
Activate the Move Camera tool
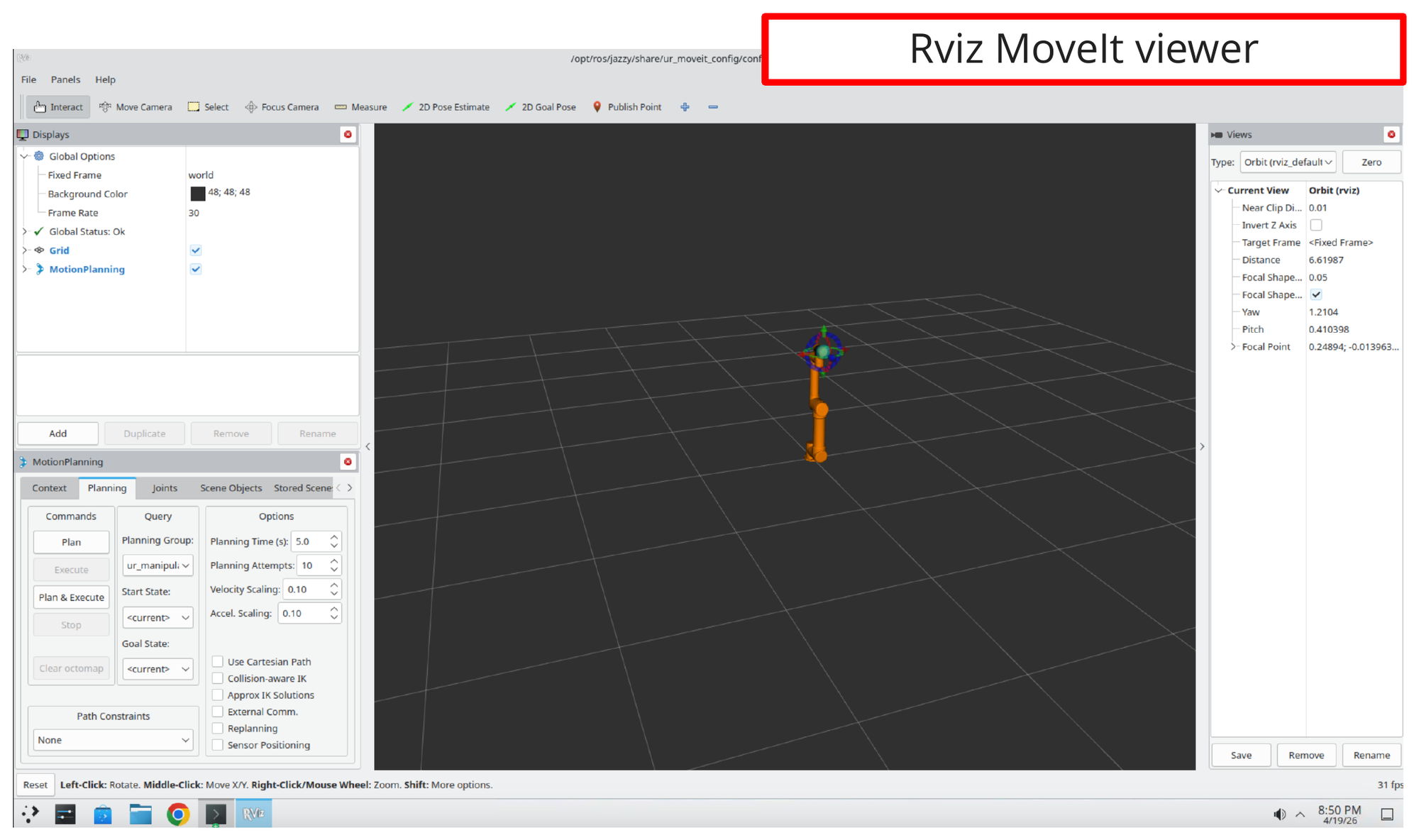click(136, 106)
